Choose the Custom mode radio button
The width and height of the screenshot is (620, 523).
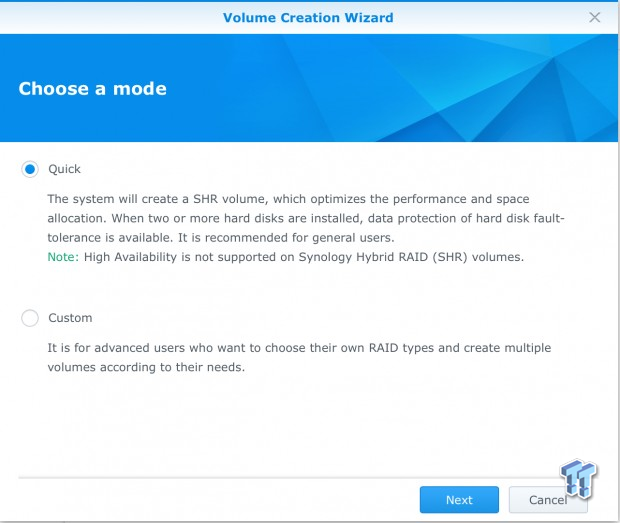(x=30, y=318)
